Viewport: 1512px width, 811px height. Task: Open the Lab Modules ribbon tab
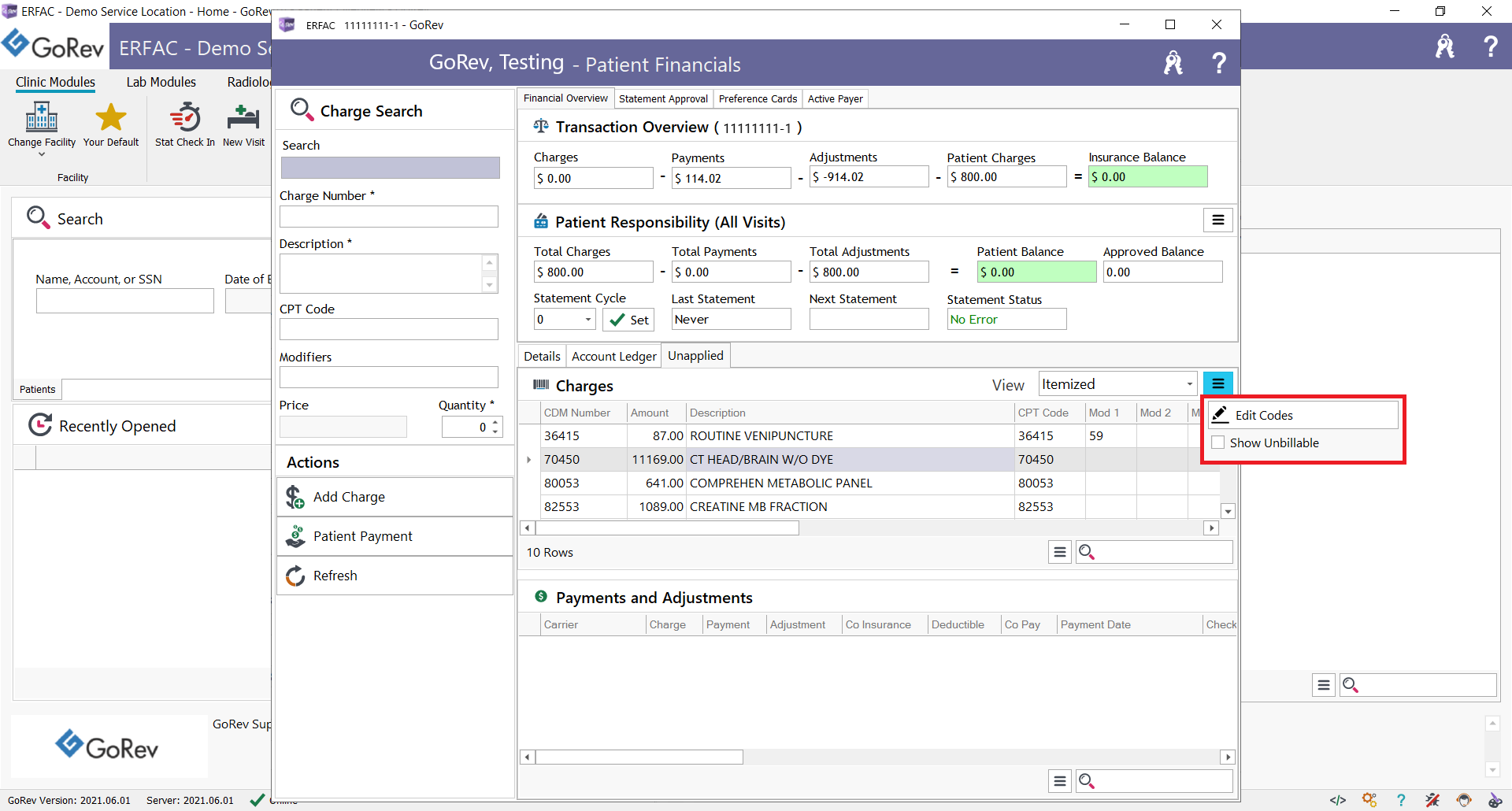pos(161,82)
